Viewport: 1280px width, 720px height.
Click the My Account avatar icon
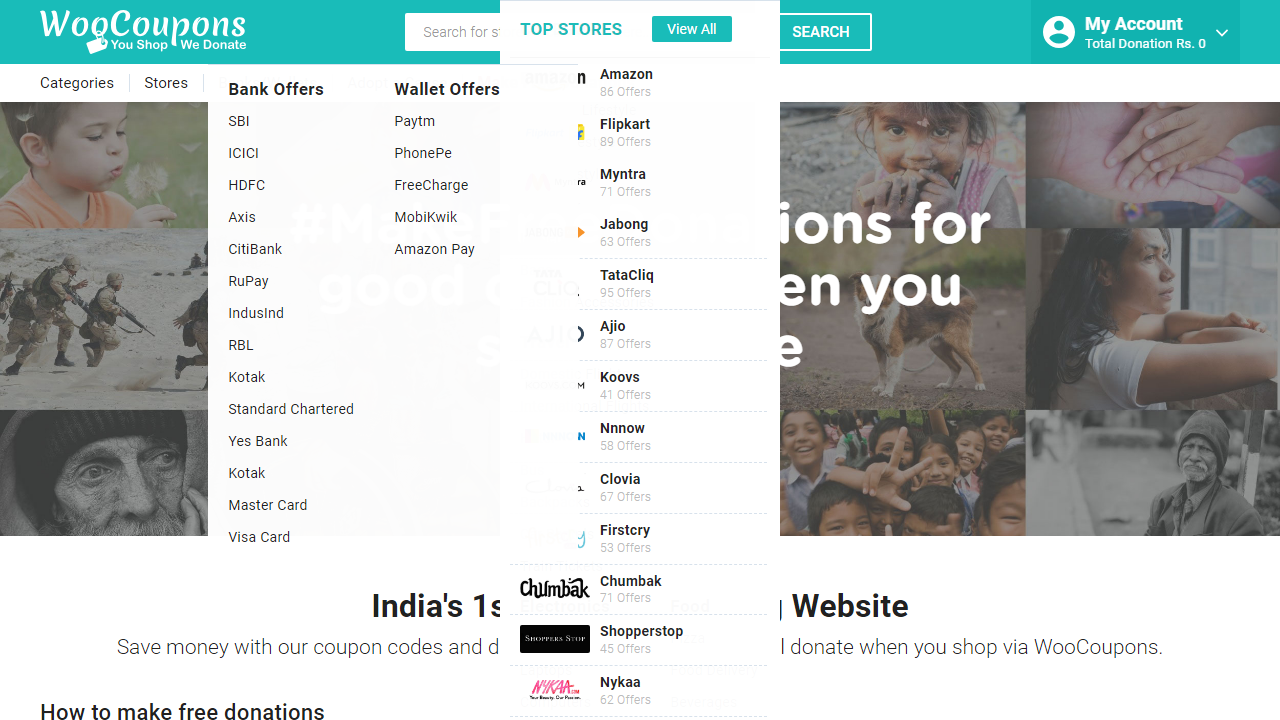coord(1058,32)
